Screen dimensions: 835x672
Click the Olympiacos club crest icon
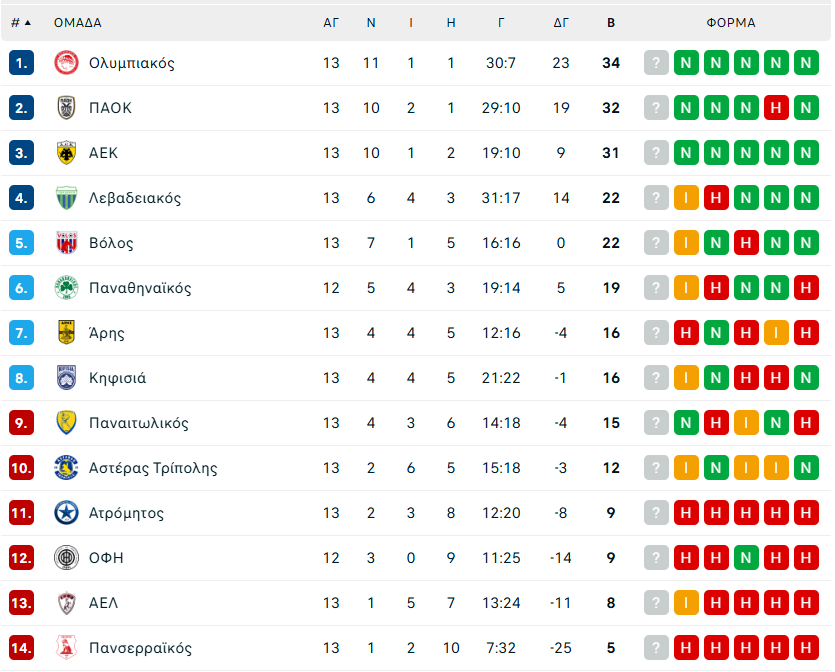coord(67,63)
